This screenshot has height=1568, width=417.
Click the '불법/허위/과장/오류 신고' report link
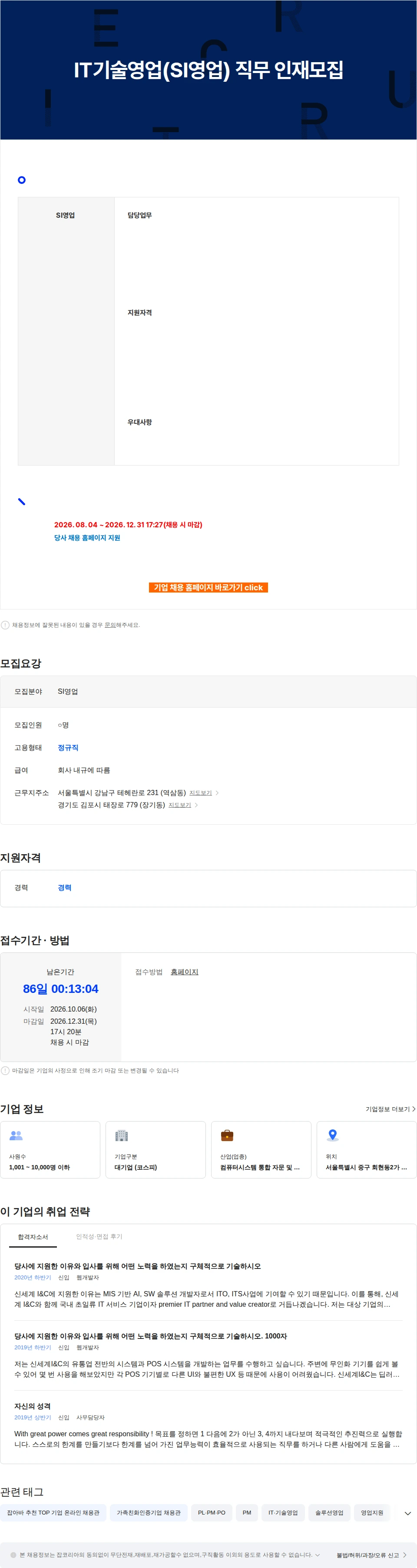coord(371,1555)
